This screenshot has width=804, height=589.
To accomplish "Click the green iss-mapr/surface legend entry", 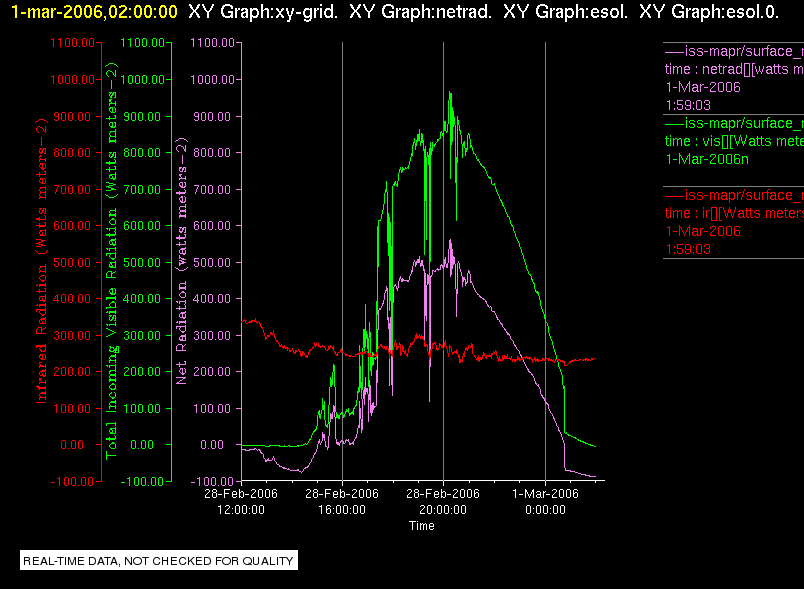I will pos(734,124).
